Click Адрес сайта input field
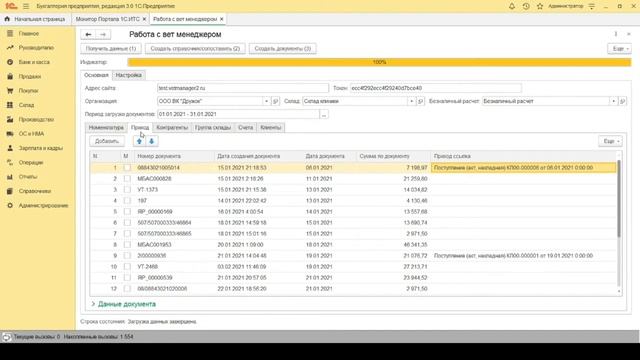 coord(243,88)
